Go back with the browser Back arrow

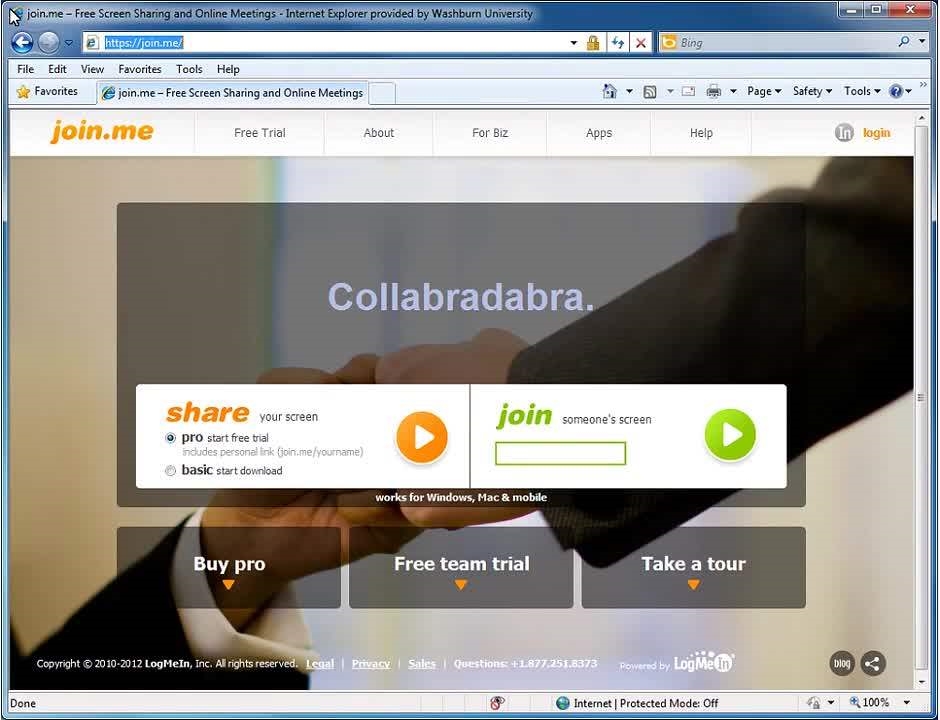[x=22, y=43]
